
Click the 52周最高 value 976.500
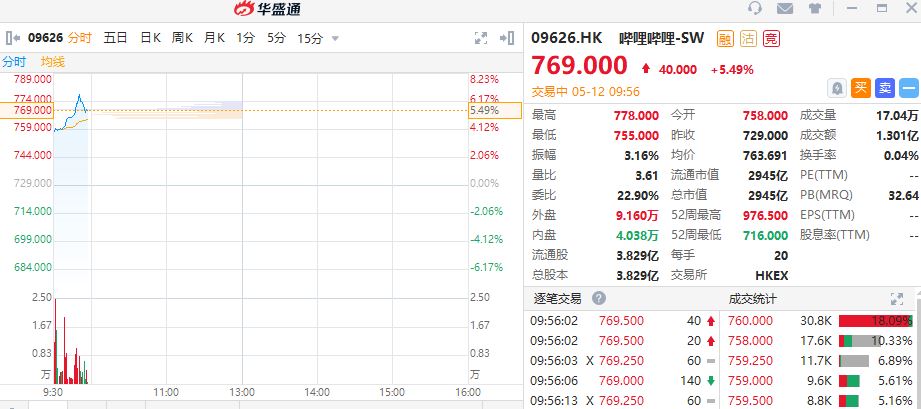765,215
